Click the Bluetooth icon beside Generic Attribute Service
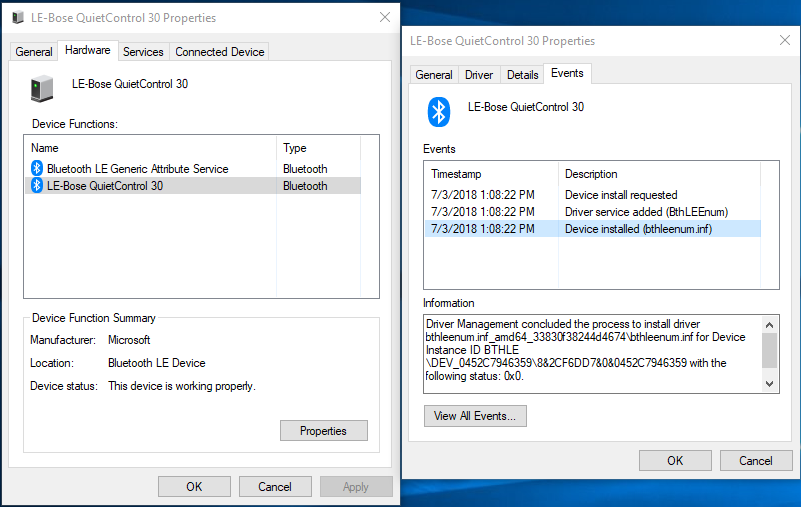The height and width of the screenshot is (507, 801). pos(37,168)
